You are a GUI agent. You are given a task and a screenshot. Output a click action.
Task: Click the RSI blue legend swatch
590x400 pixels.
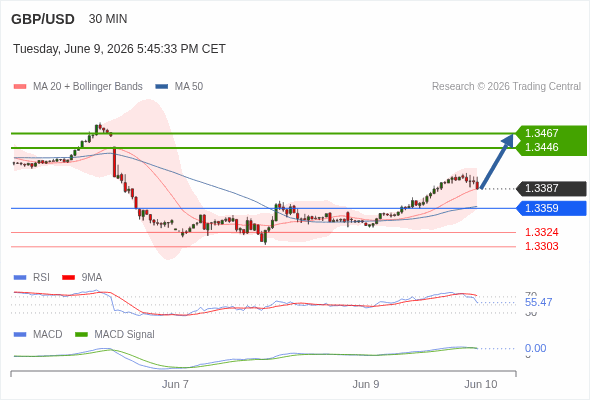(20, 278)
